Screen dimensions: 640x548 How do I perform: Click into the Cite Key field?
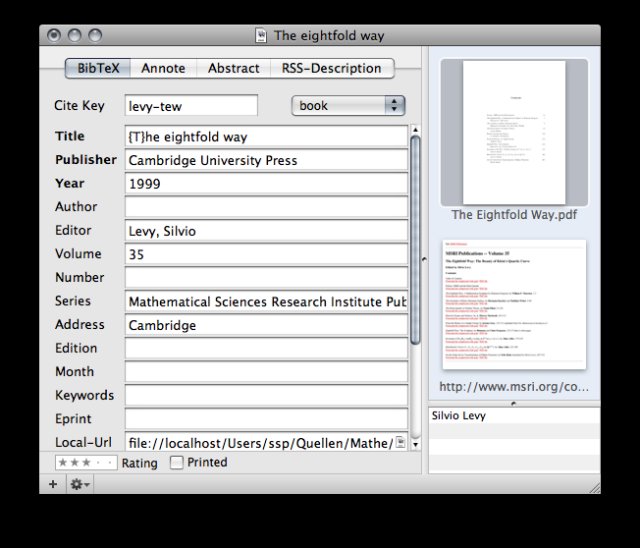pyautogui.click(x=191, y=106)
